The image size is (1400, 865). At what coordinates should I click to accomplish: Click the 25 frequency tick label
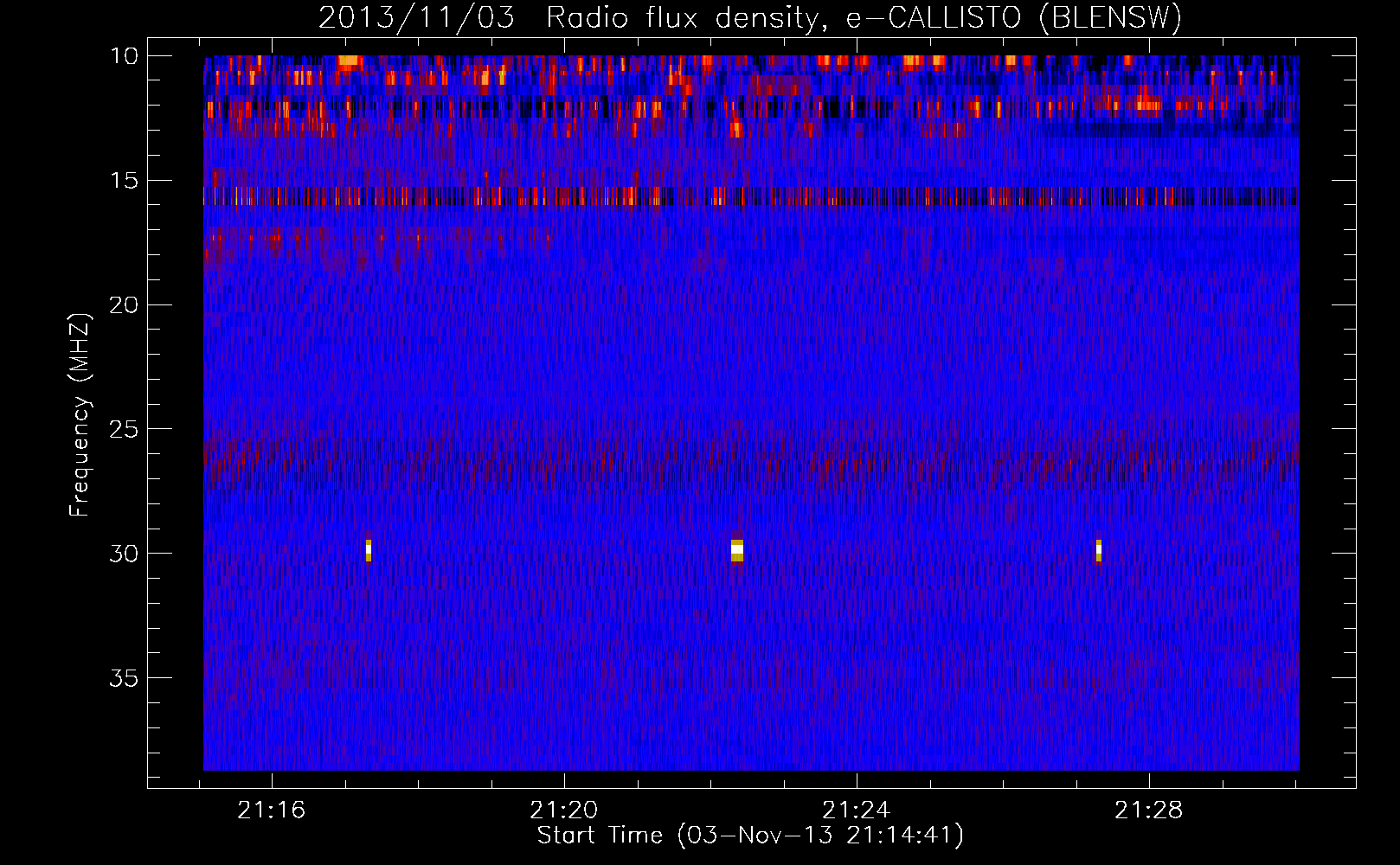click(x=124, y=429)
